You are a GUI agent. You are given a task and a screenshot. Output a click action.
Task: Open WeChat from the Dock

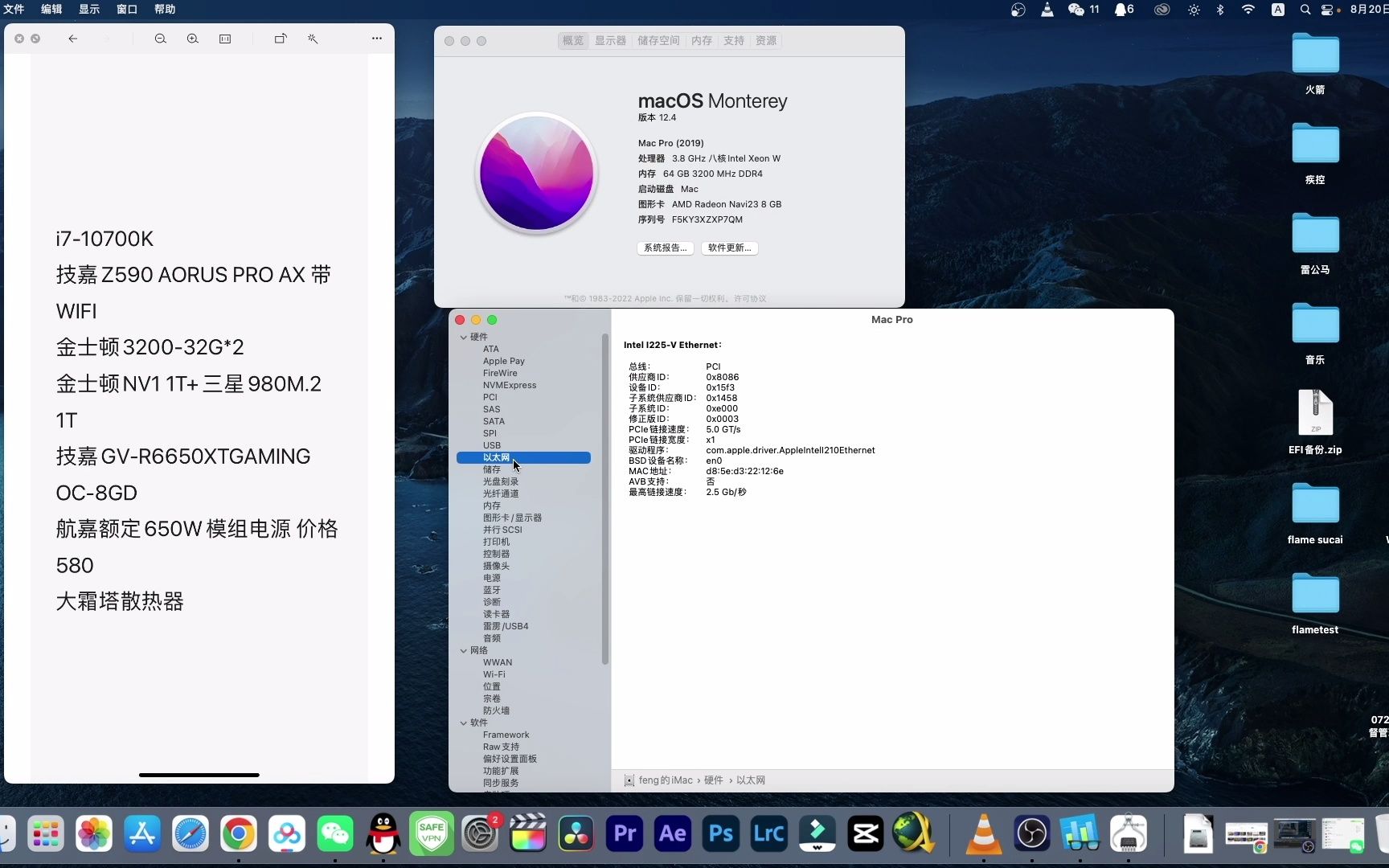click(335, 834)
